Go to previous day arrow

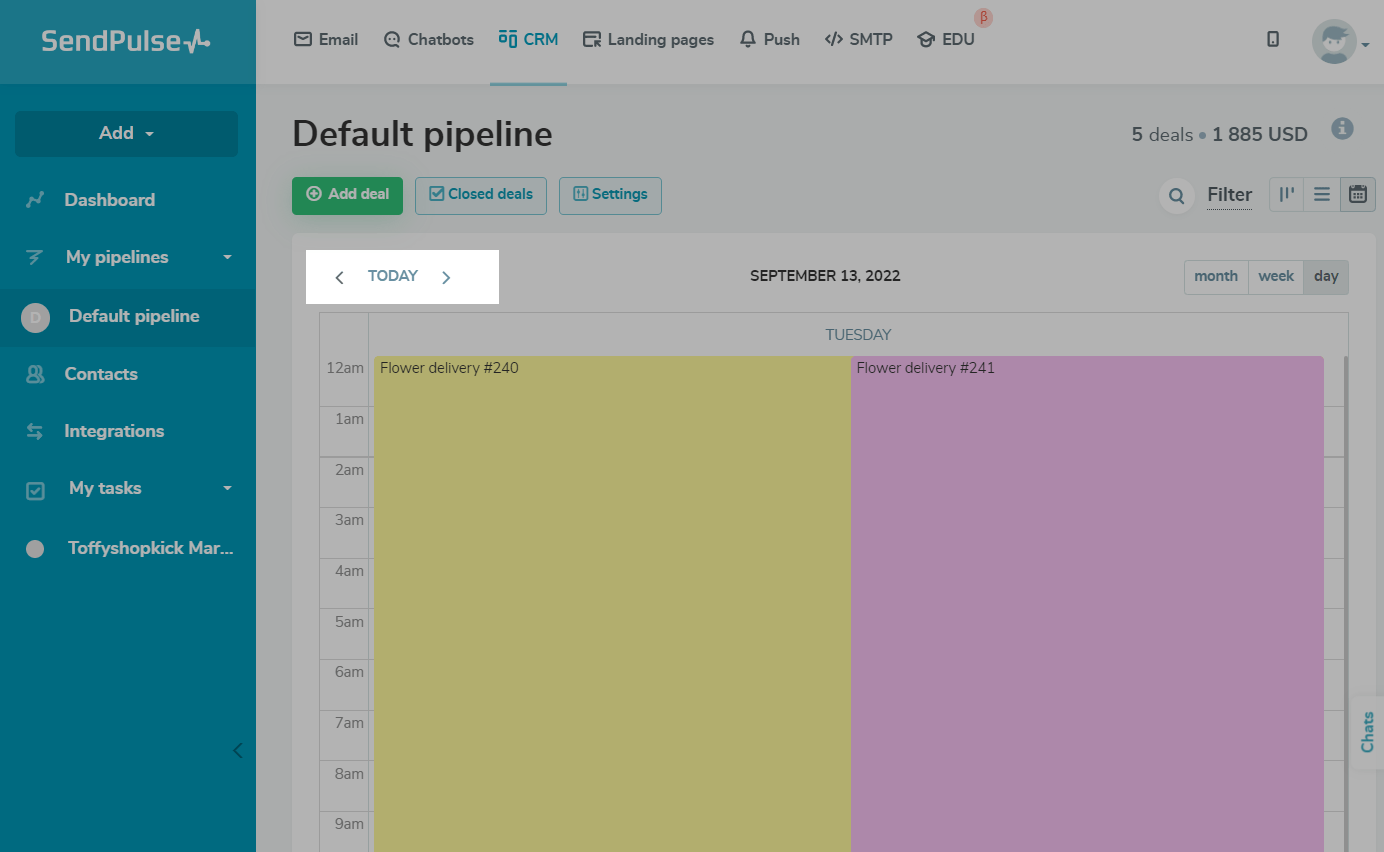(x=340, y=277)
